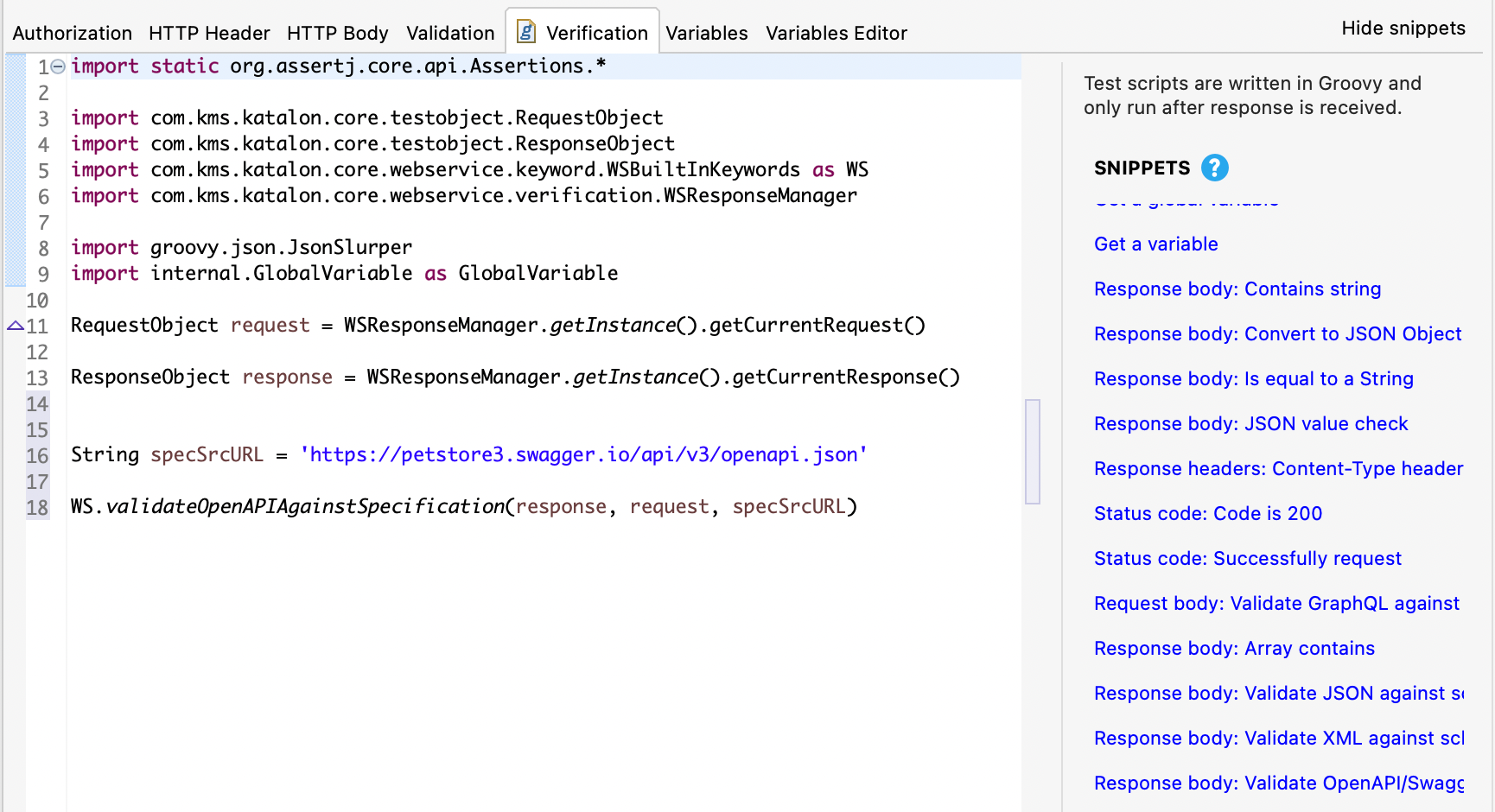Click the WSResponseManager import on line 6

coord(464,195)
